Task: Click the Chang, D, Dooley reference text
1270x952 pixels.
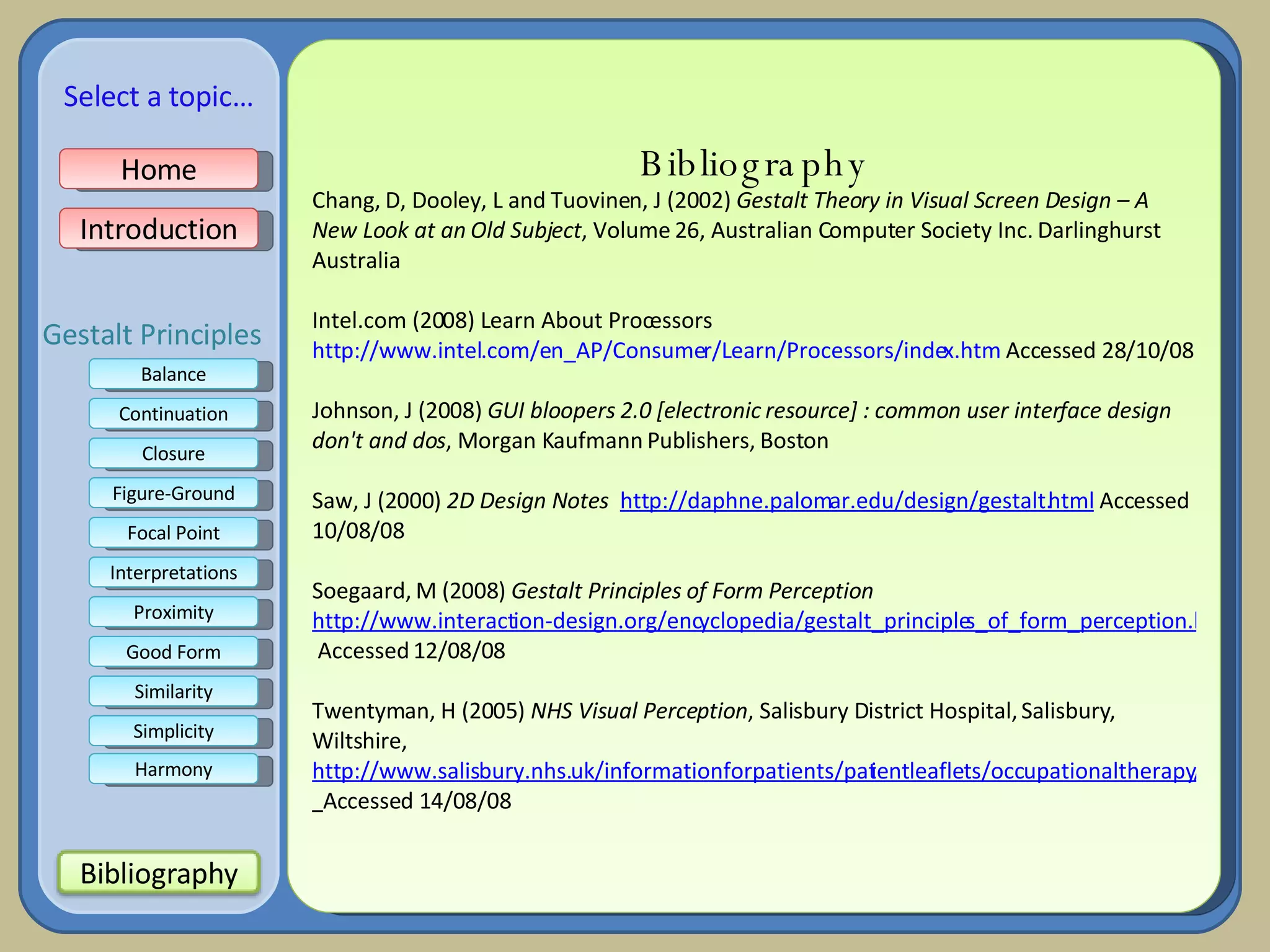Action: point(736,231)
